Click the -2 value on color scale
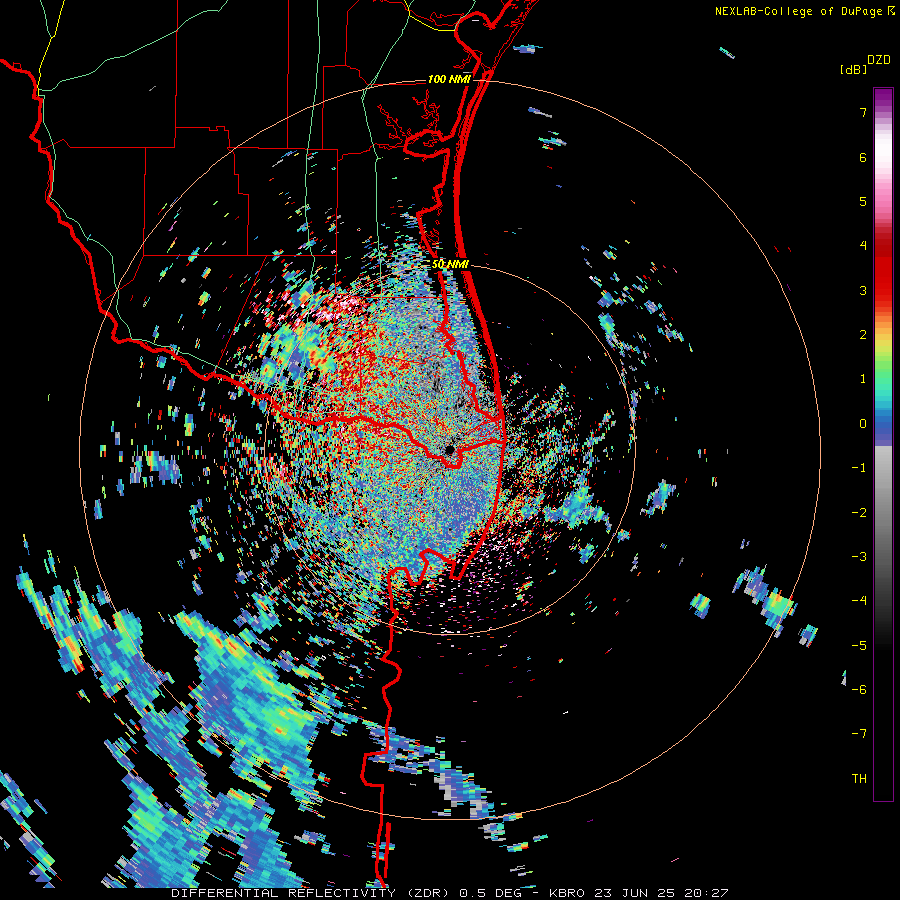Viewport: 900px width, 900px height. point(859,512)
